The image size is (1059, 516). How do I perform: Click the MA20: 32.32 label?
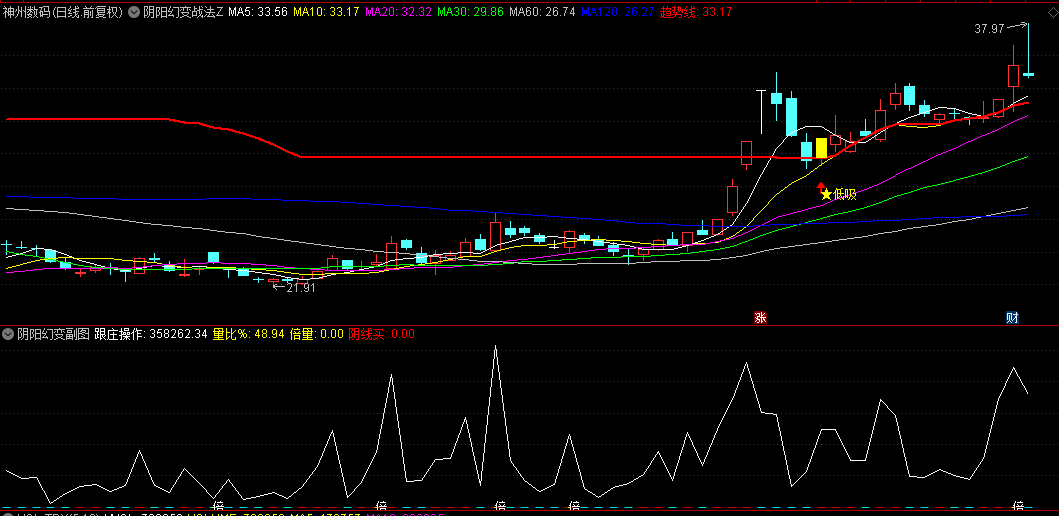coord(398,11)
